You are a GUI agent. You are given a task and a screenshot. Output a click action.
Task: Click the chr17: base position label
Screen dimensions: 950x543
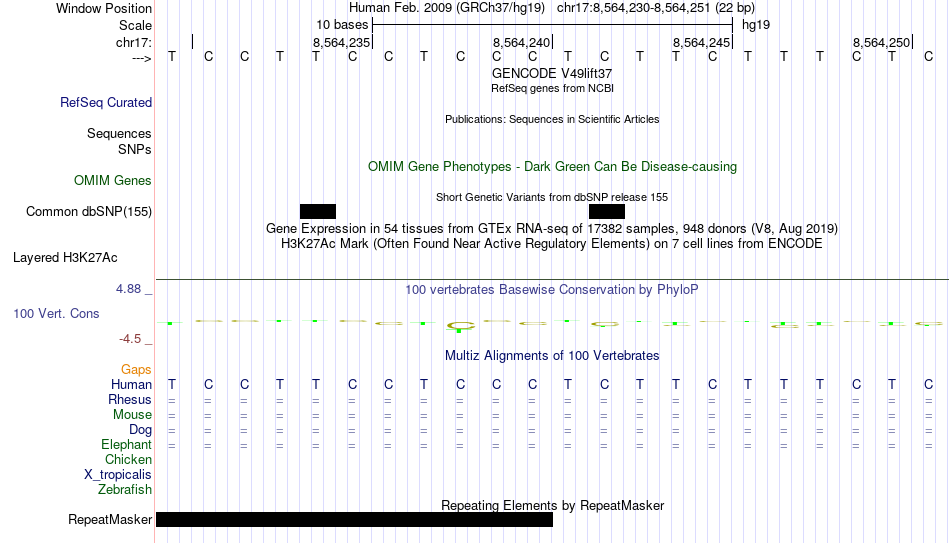[134, 42]
